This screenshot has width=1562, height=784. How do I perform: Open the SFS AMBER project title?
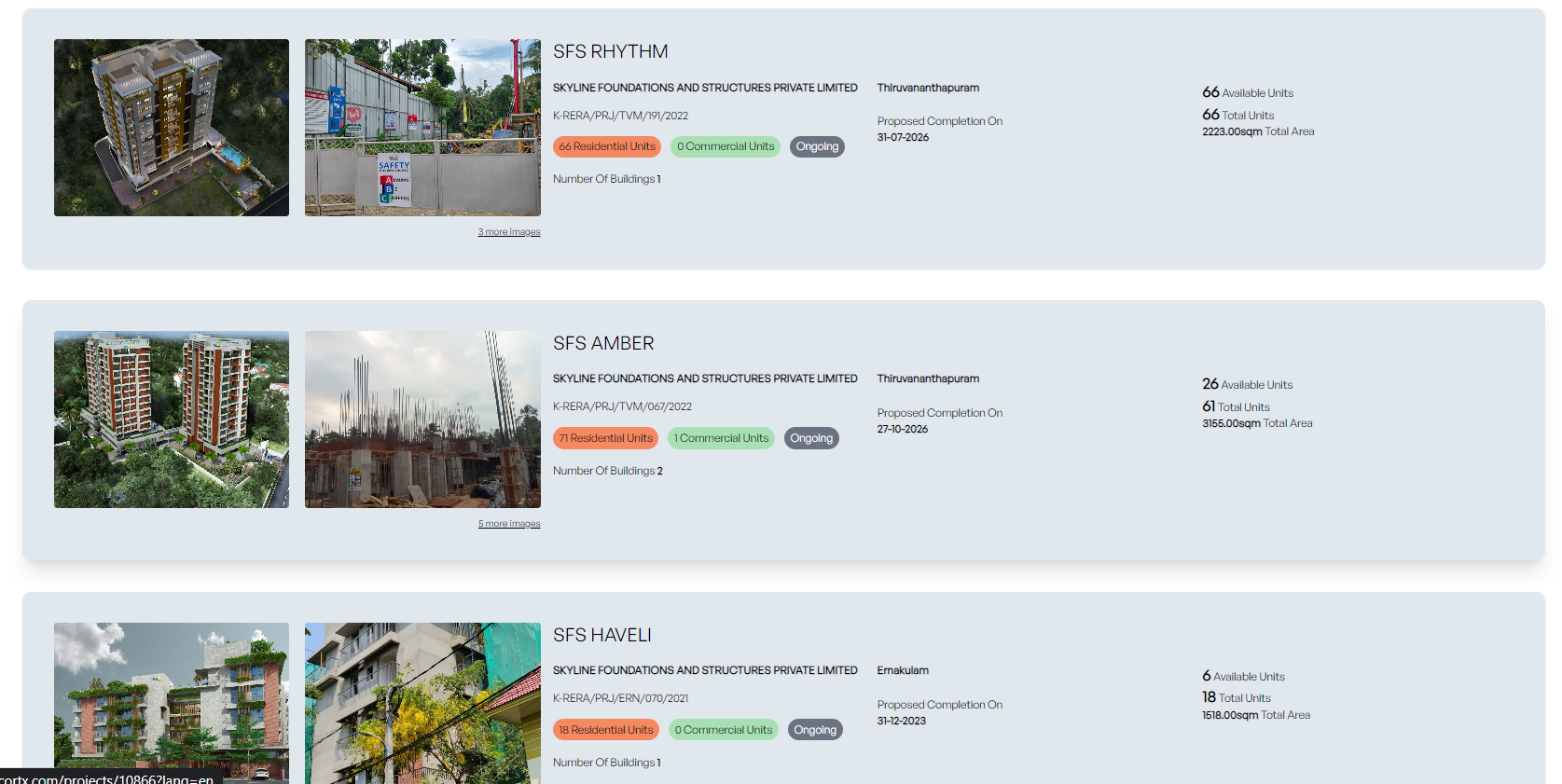pos(603,344)
